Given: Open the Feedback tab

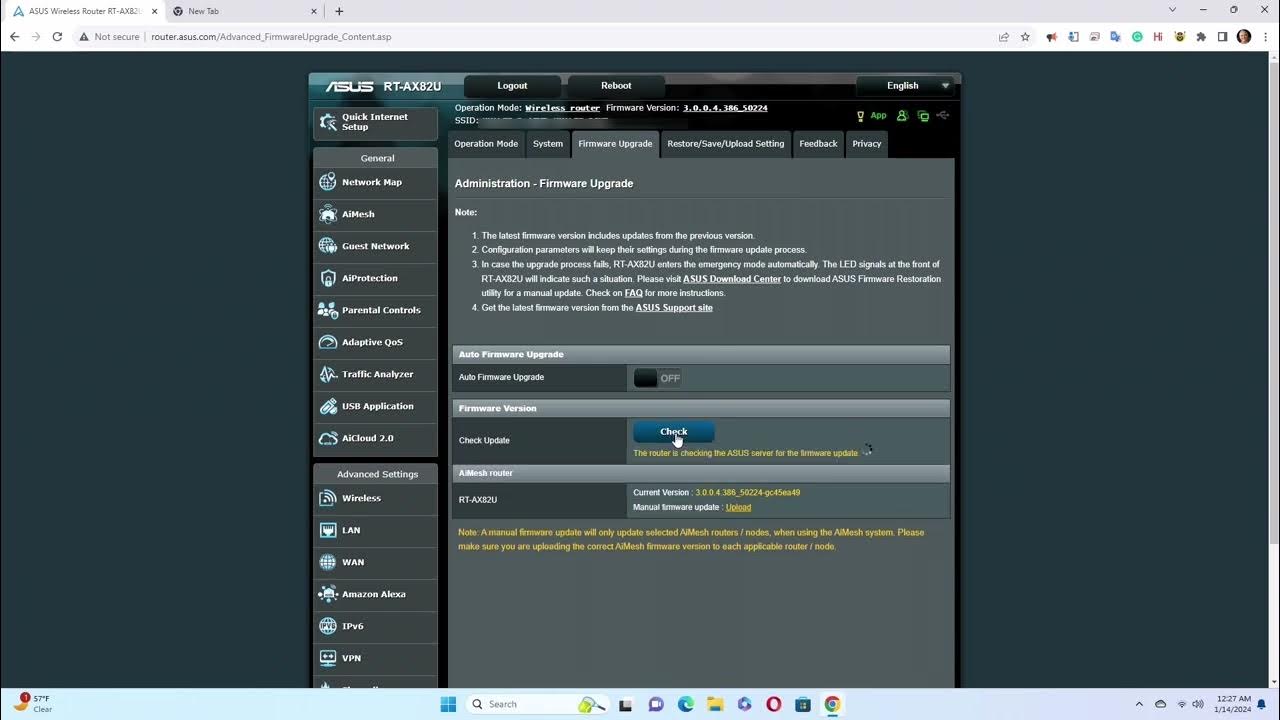Looking at the screenshot, I should [818, 144].
